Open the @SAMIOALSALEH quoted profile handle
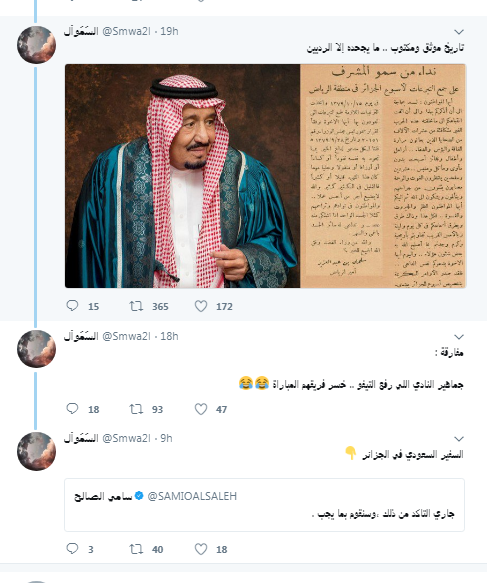This screenshot has width=487, height=583. (192, 496)
